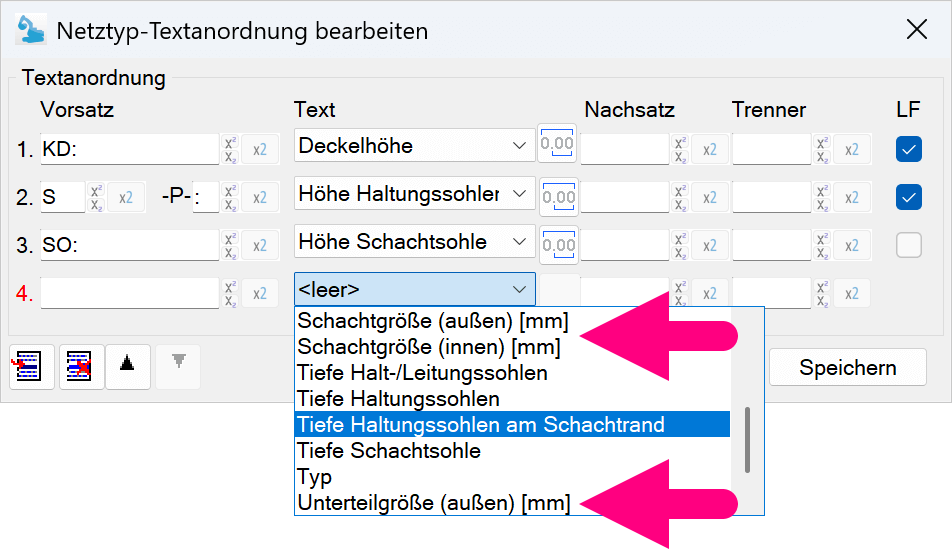Uncheck the LF checkbox in row 2

(908, 197)
